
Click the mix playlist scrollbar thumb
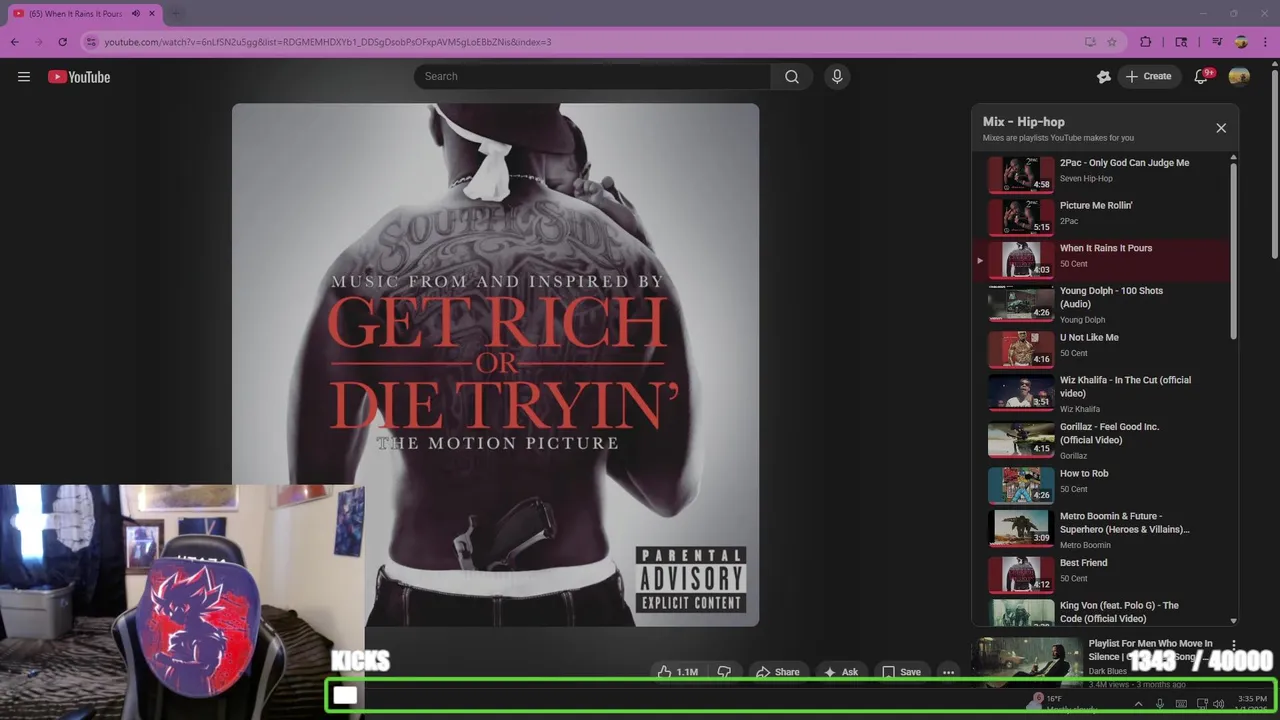click(x=1233, y=250)
